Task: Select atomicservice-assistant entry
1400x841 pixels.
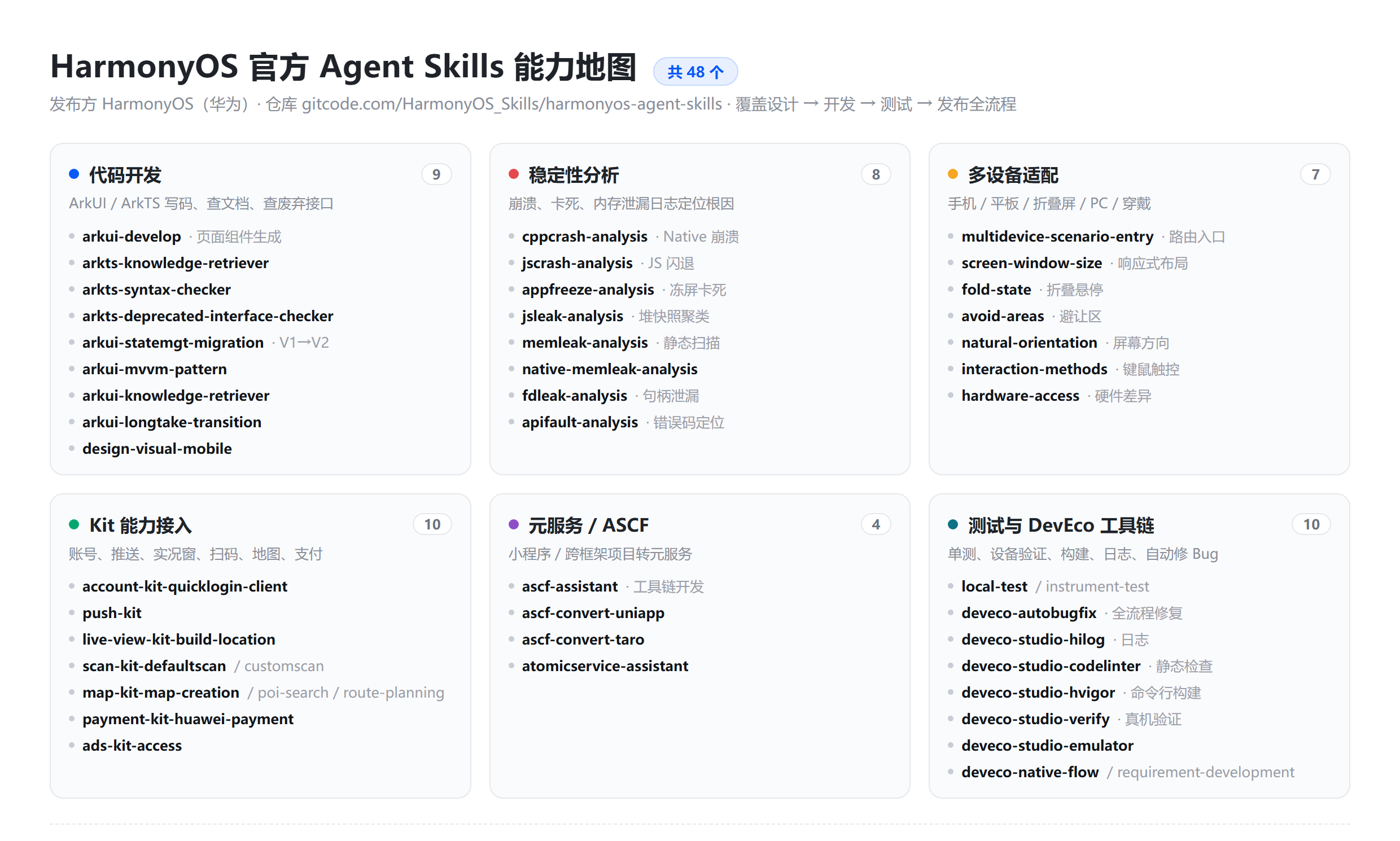Action: pyautogui.click(x=605, y=667)
